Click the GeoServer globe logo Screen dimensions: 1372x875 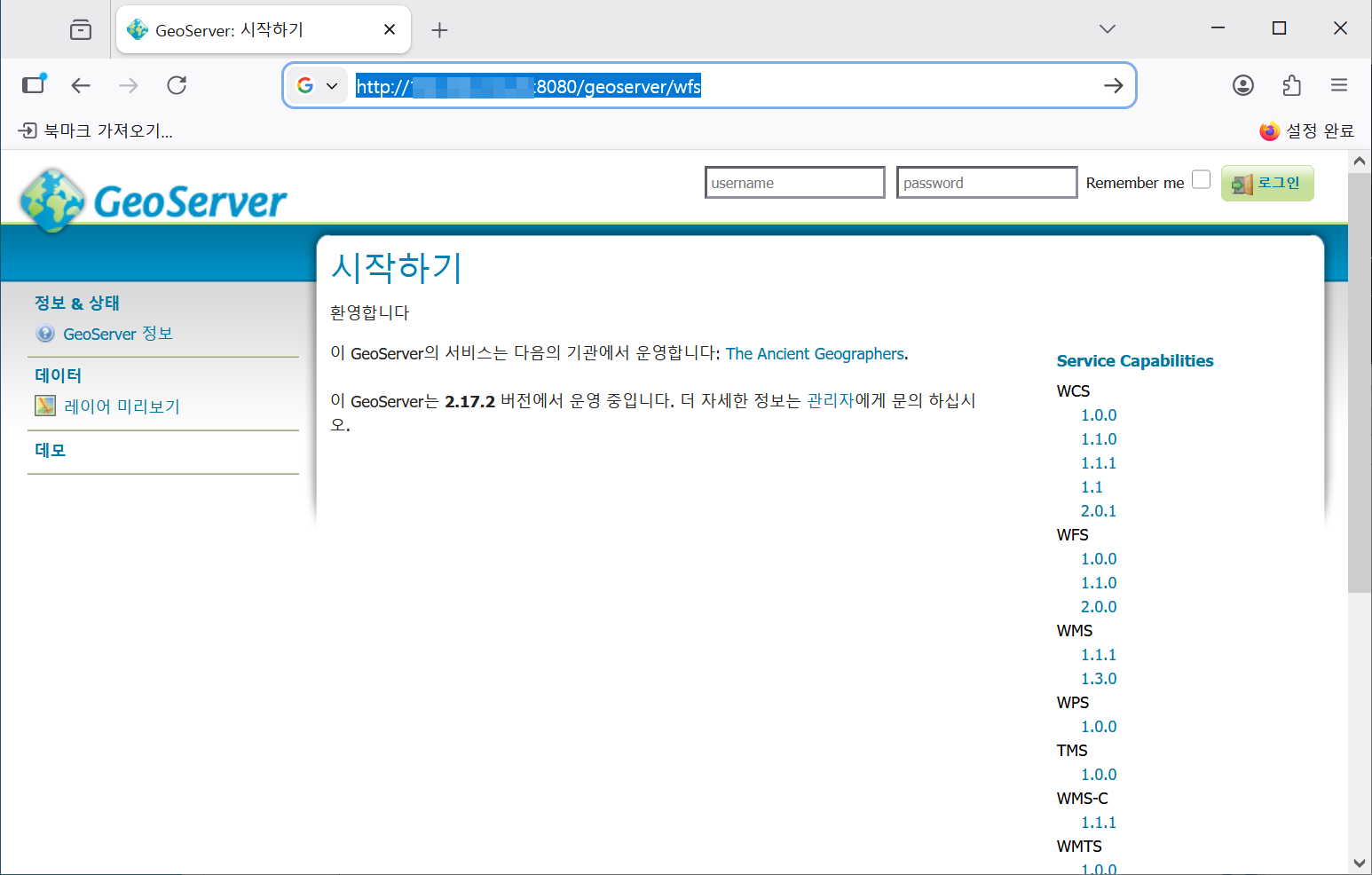tap(52, 200)
